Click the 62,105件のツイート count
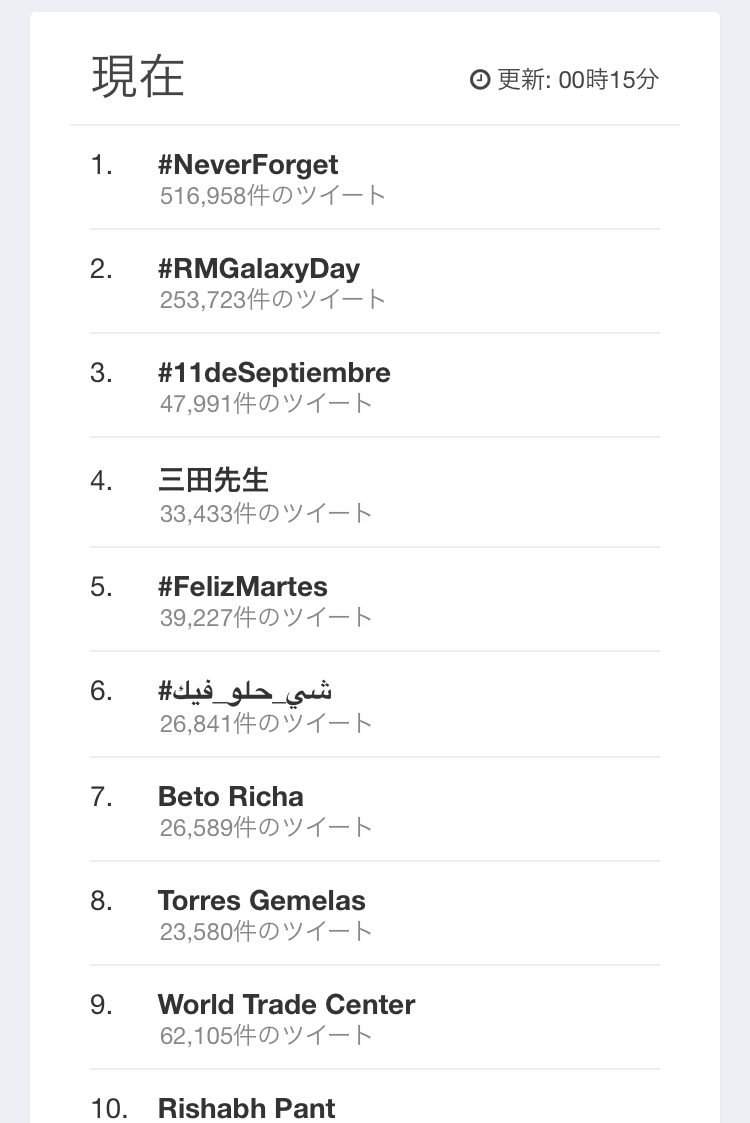The height and width of the screenshot is (1123, 750). pyautogui.click(x=266, y=1035)
